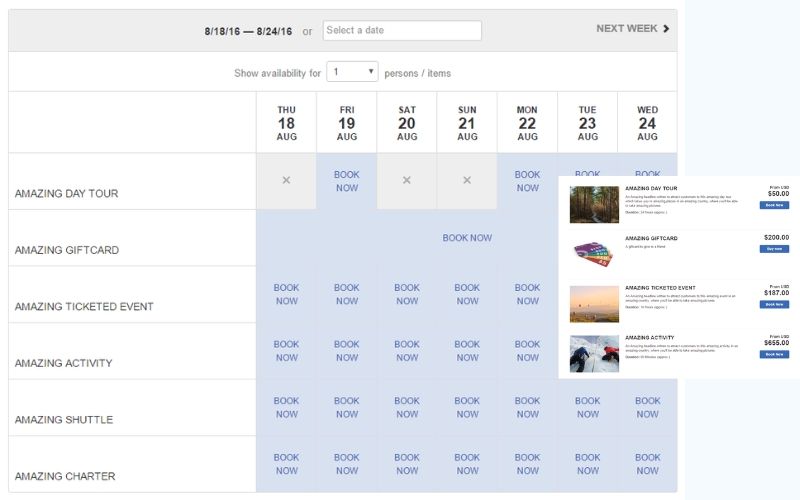Viewport: 800px width, 500px height.
Task: Click the Select a date field
Action: coord(401,30)
